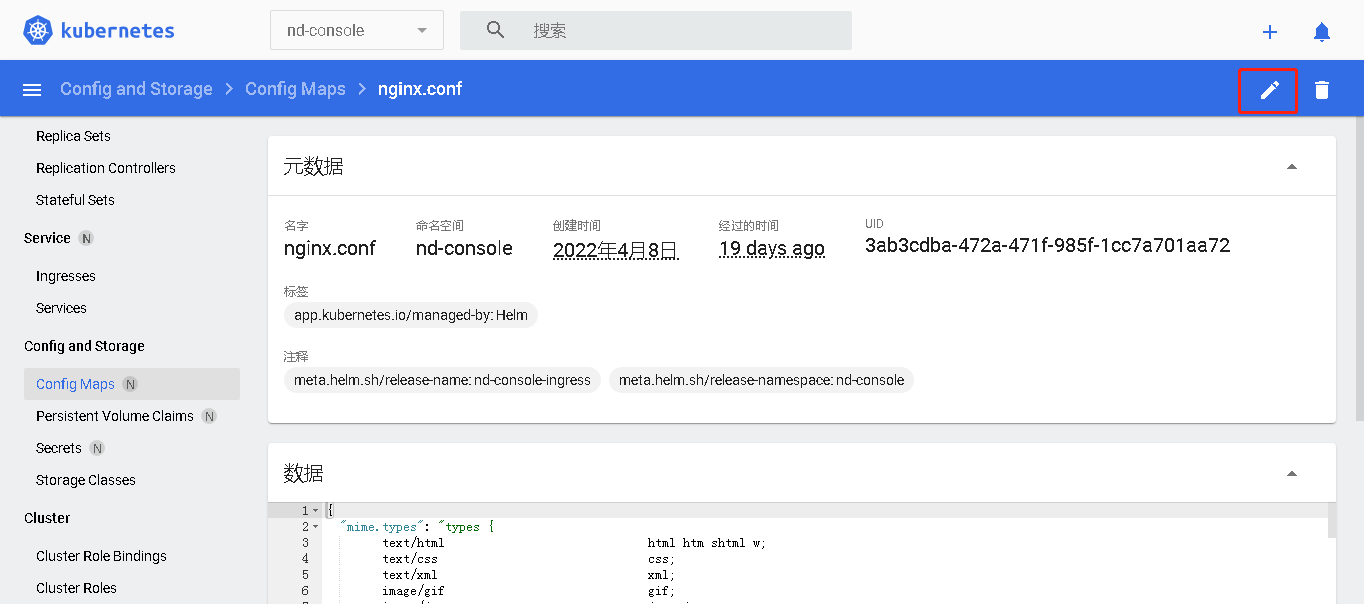This screenshot has height=604, width=1364.
Task: Toggle the hamburger sidebar menu
Action: tap(32, 90)
